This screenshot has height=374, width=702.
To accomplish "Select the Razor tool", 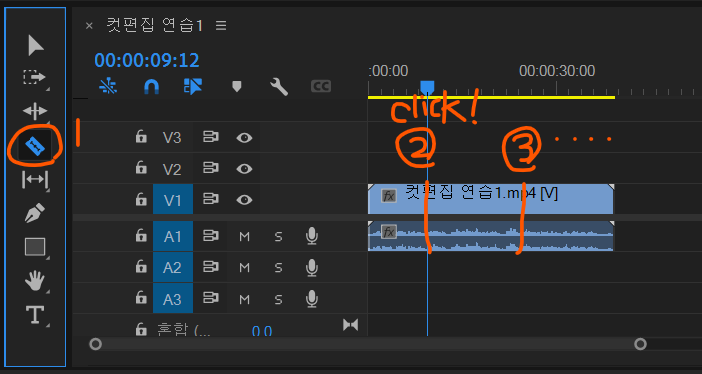I will (35, 146).
